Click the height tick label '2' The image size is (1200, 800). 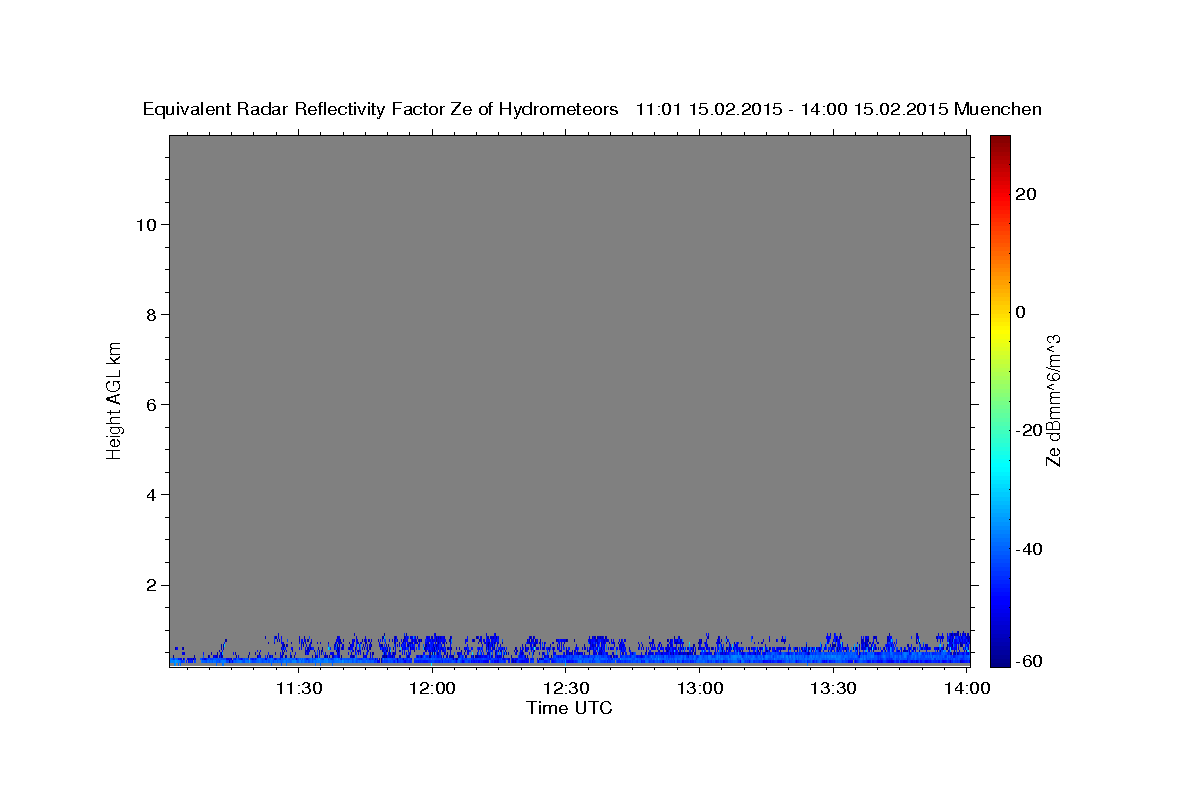(150, 585)
